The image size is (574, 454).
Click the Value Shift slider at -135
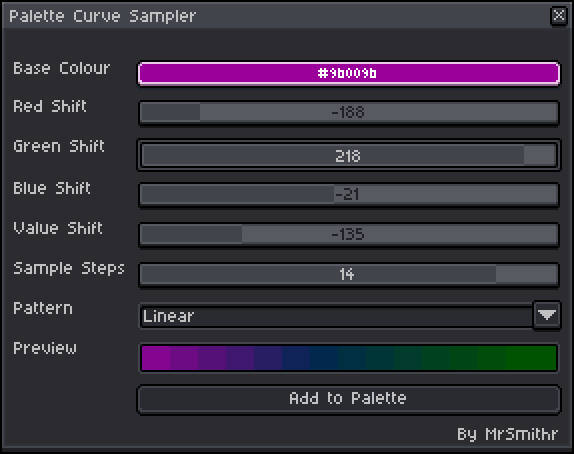click(348, 234)
